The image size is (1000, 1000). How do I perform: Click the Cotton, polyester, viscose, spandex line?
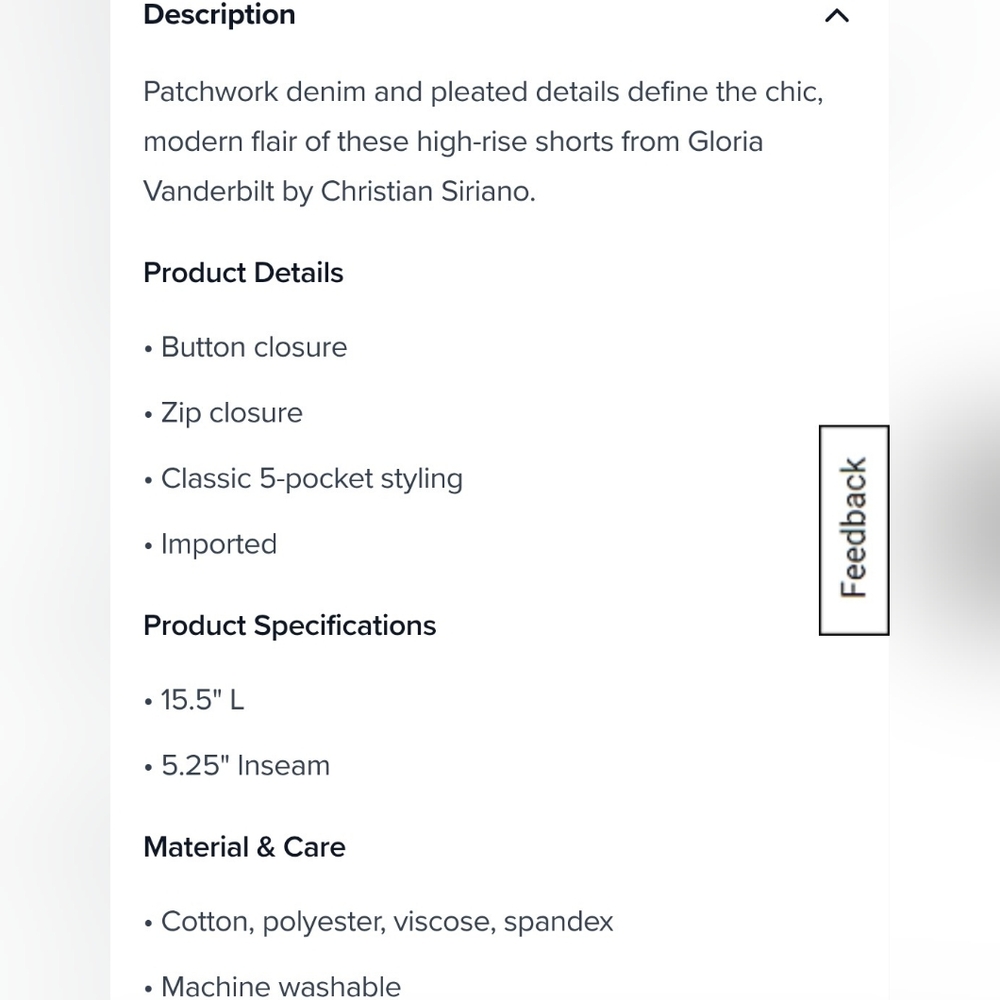point(387,922)
